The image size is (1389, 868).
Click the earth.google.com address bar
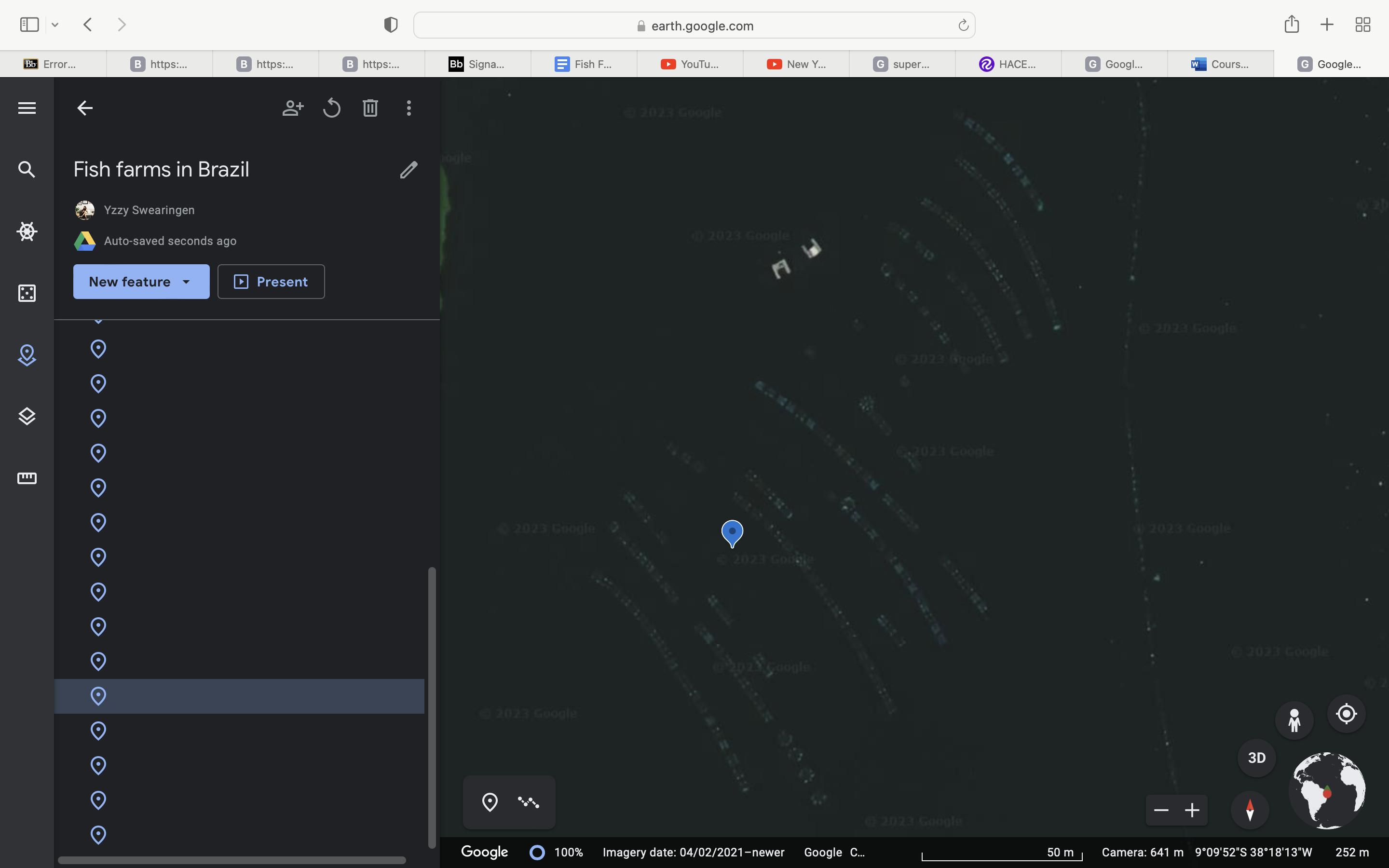[694, 26]
